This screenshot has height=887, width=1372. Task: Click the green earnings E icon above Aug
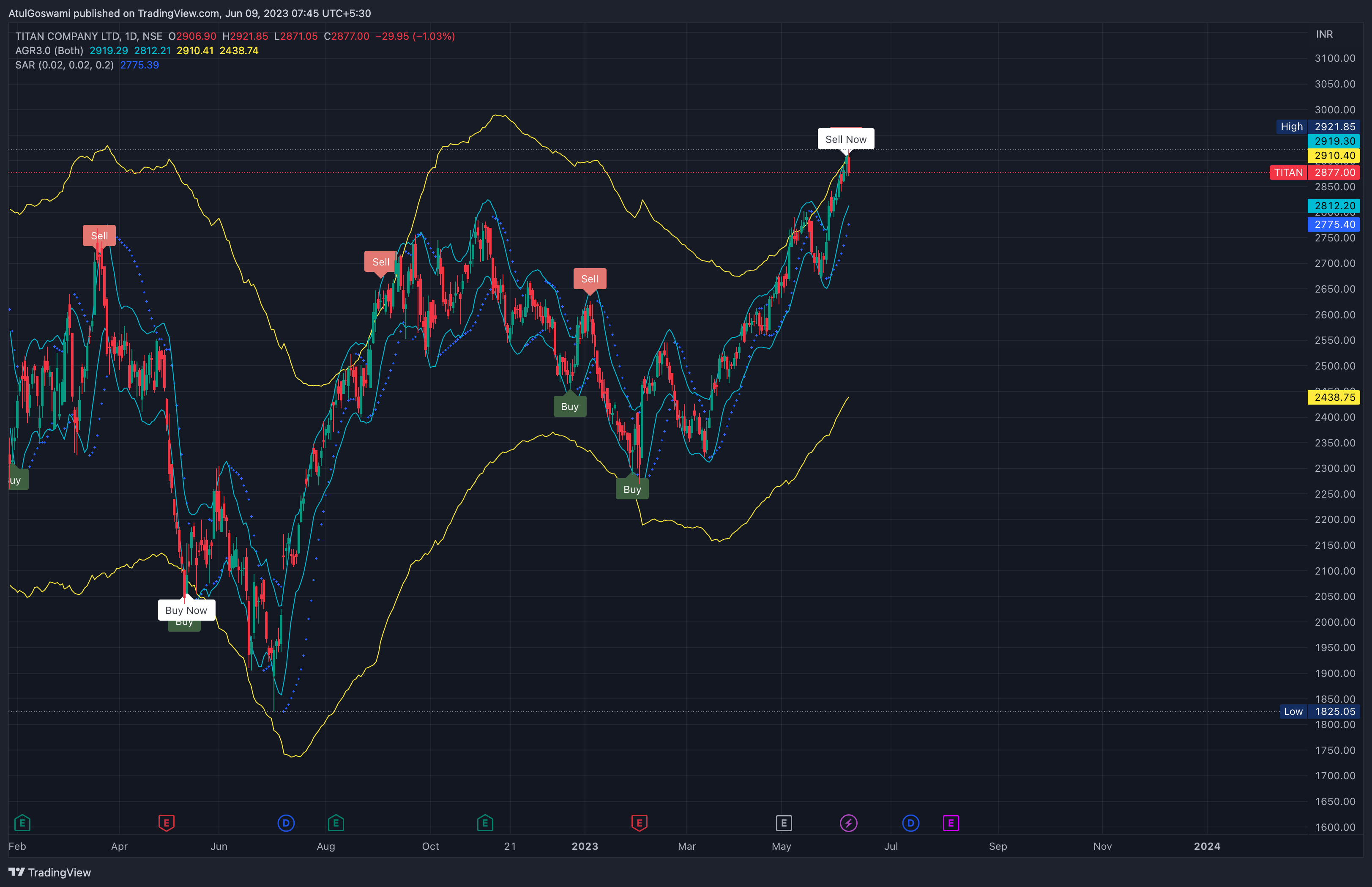pyautogui.click(x=336, y=823)
